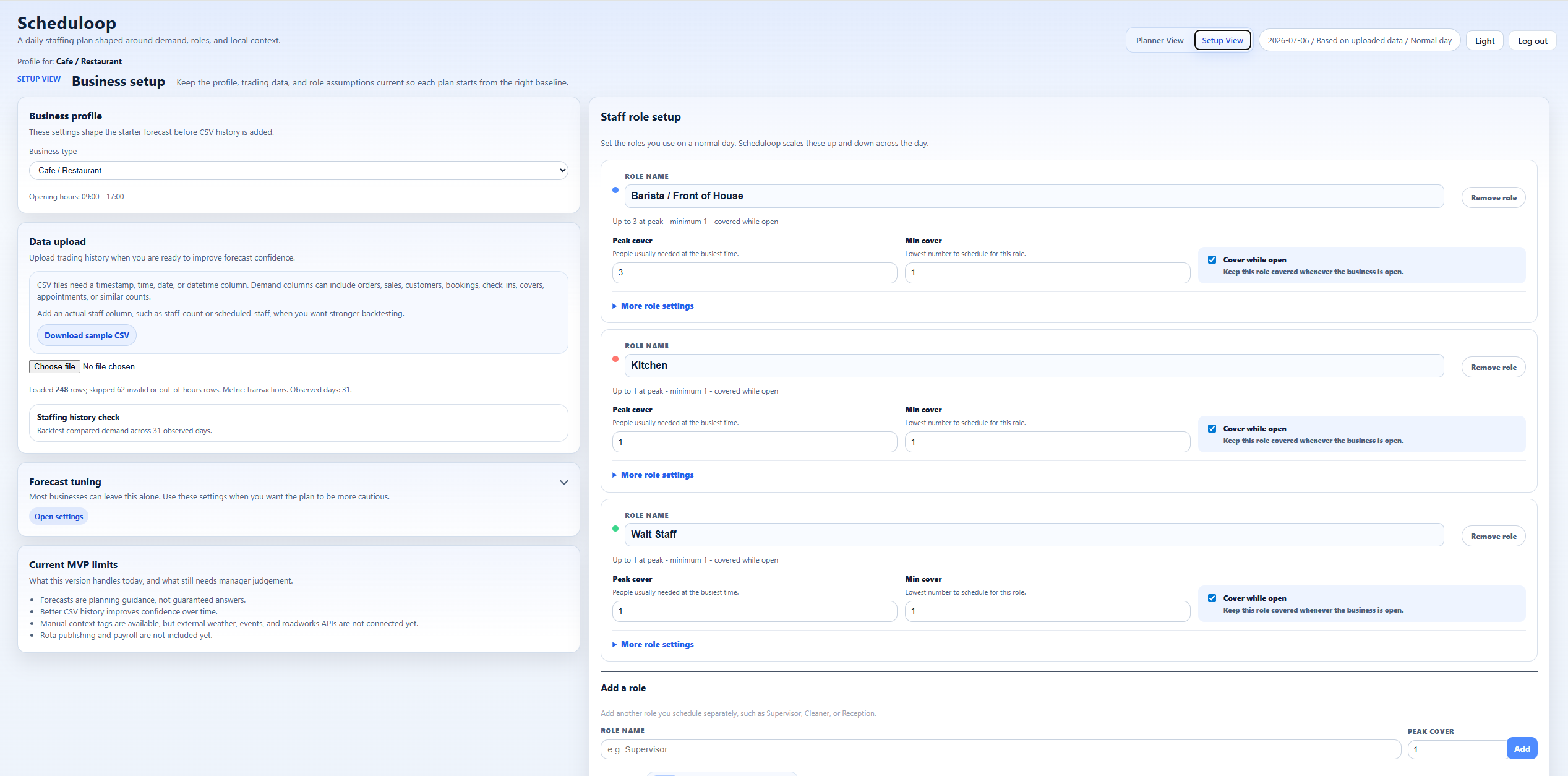
Task: Click Choose file to upload CSV
Action: 54,366
